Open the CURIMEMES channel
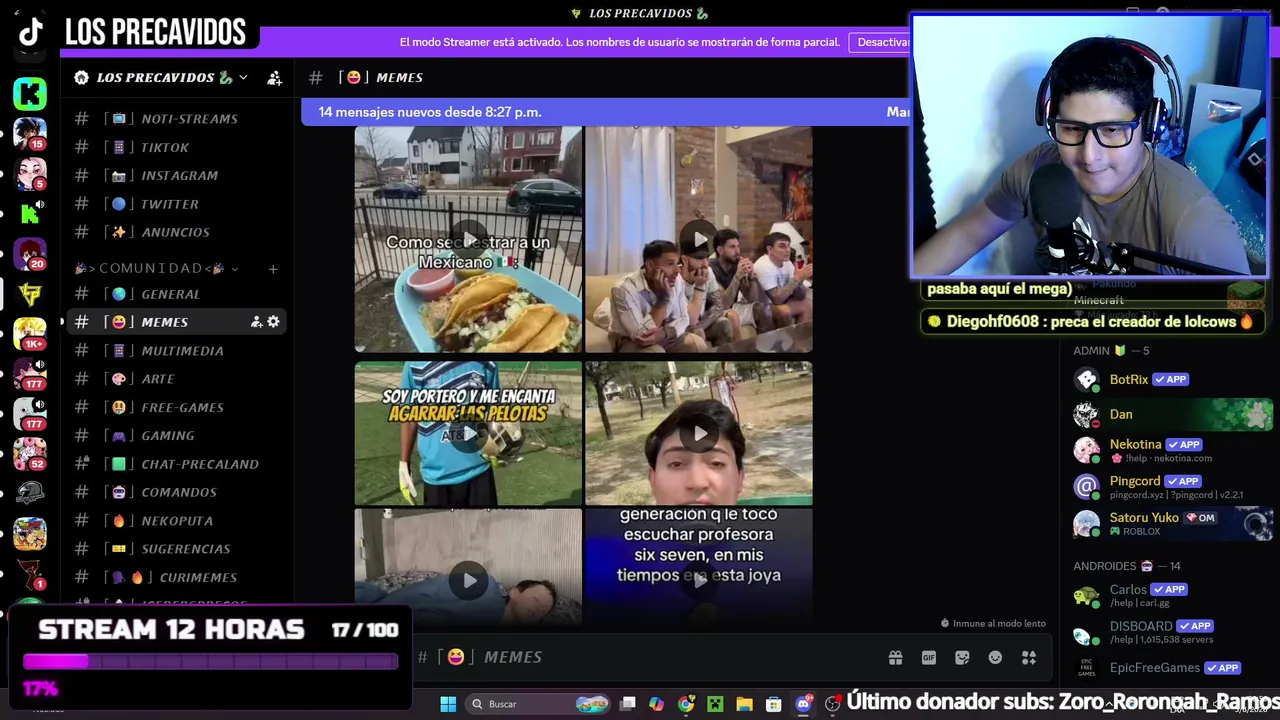The height and width of the screenshot is (720, 1280). 178,577
